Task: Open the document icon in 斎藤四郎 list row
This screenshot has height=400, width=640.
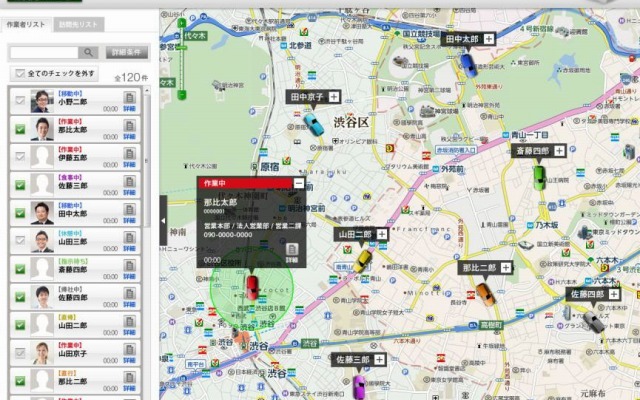Action: [129, 265]
